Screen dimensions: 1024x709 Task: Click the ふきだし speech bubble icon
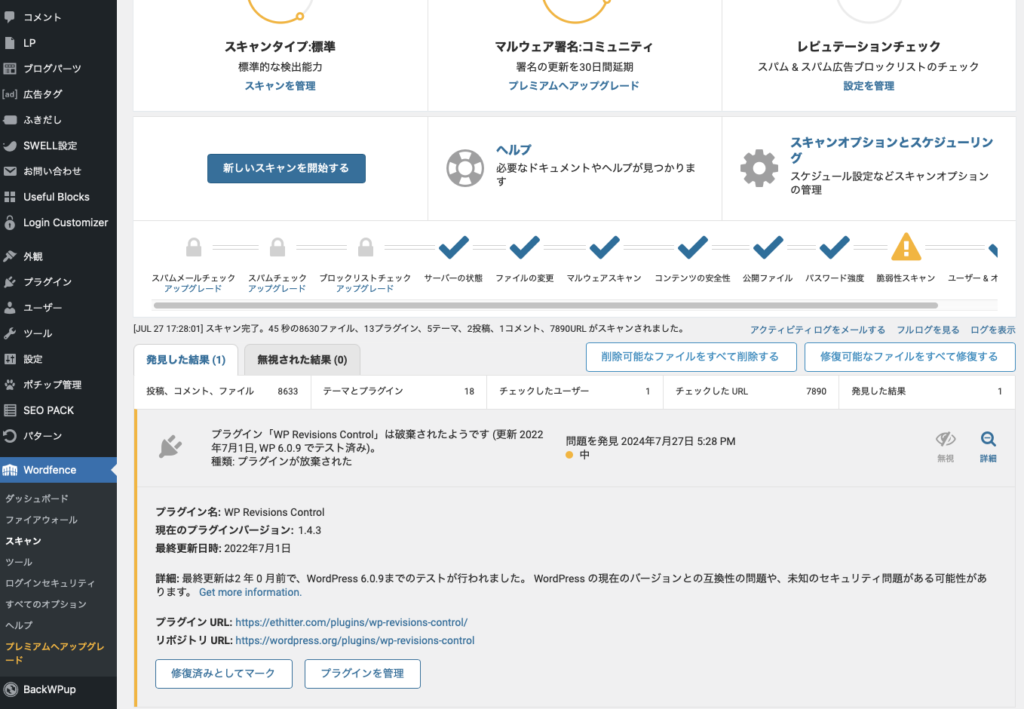click(10, 120)
